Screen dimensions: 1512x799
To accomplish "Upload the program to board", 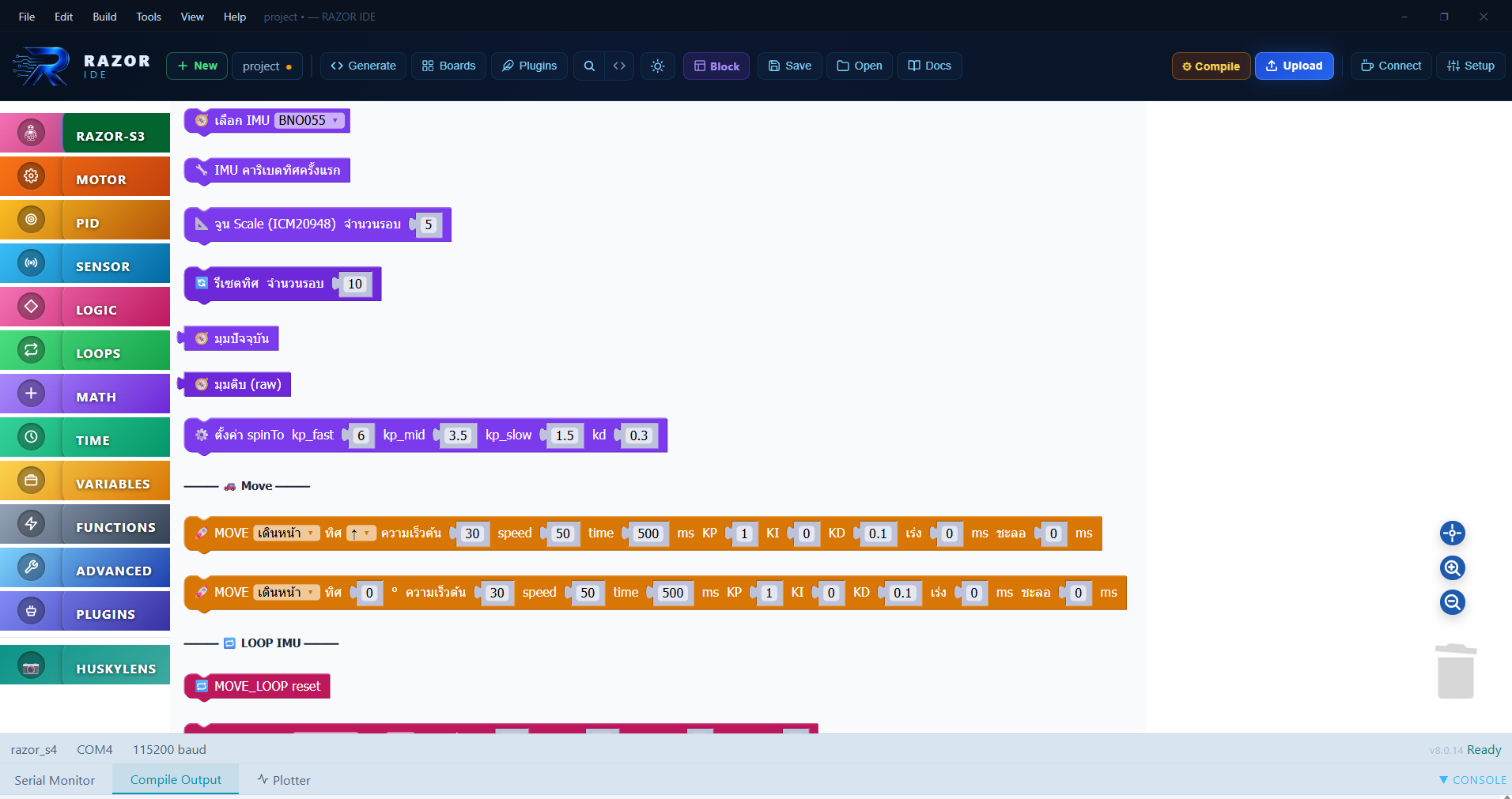I will (x=1294, y=66).
